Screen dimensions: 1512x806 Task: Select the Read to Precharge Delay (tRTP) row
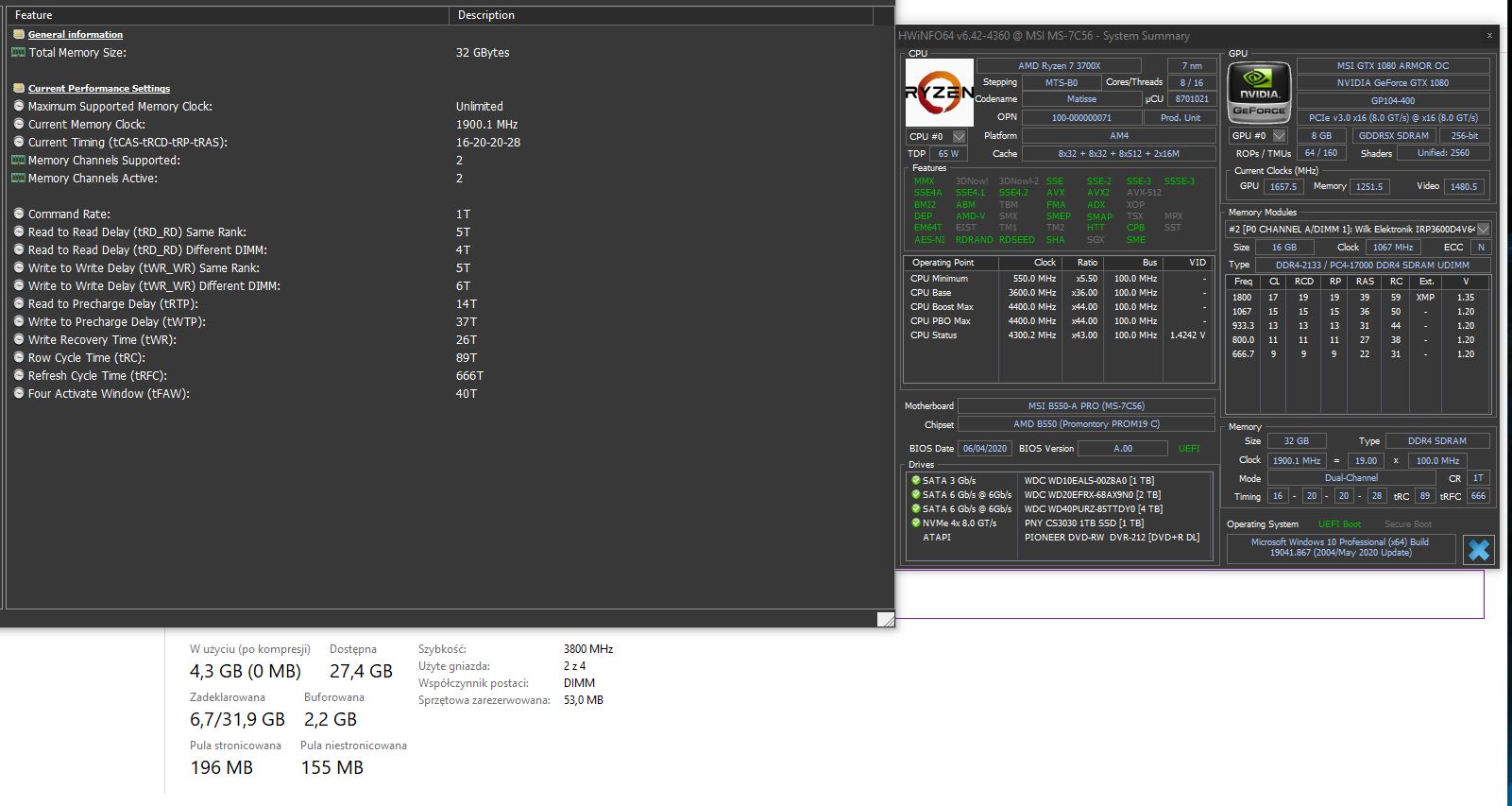[449, 303]
